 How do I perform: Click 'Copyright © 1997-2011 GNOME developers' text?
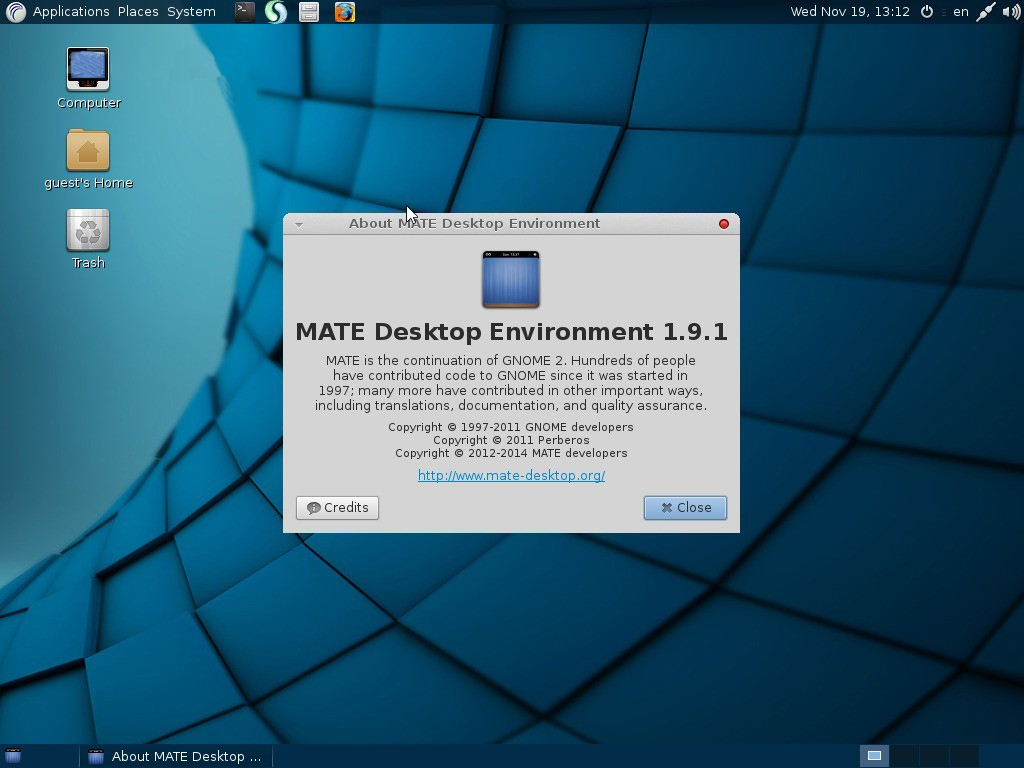pos(511,427)
